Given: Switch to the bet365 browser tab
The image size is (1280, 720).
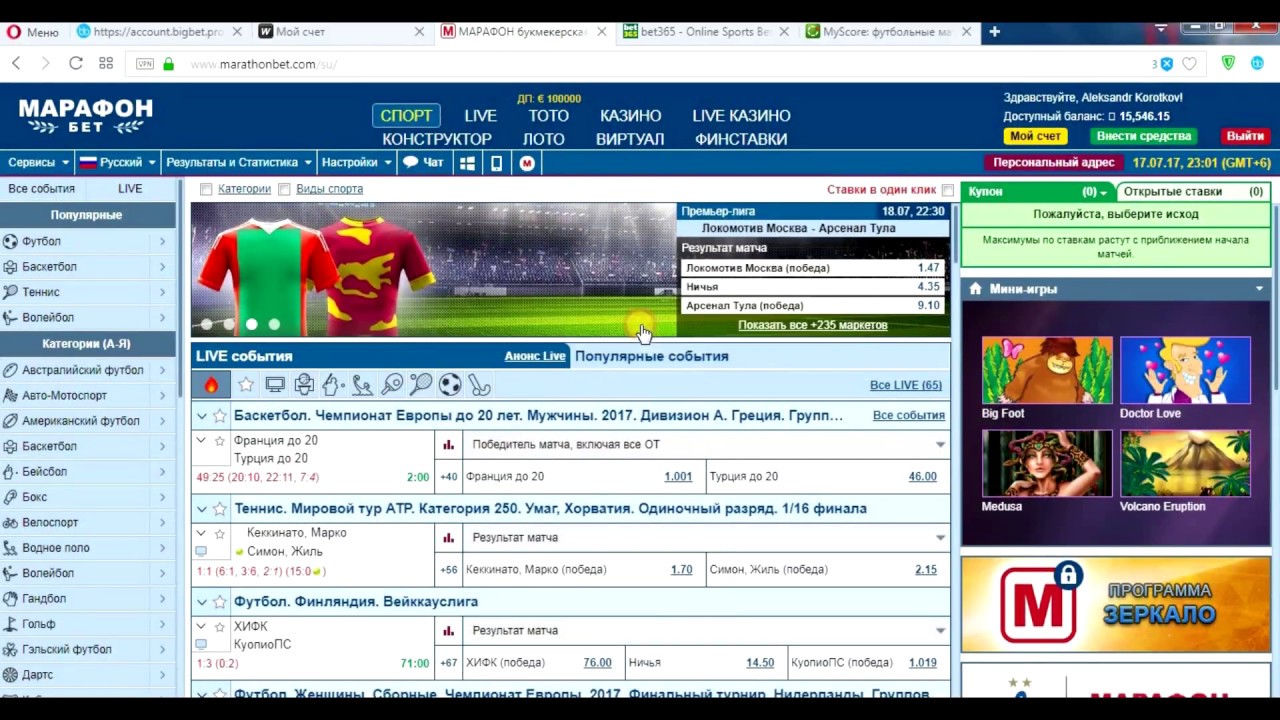Looking at the screenshot, I should [707, 32].
